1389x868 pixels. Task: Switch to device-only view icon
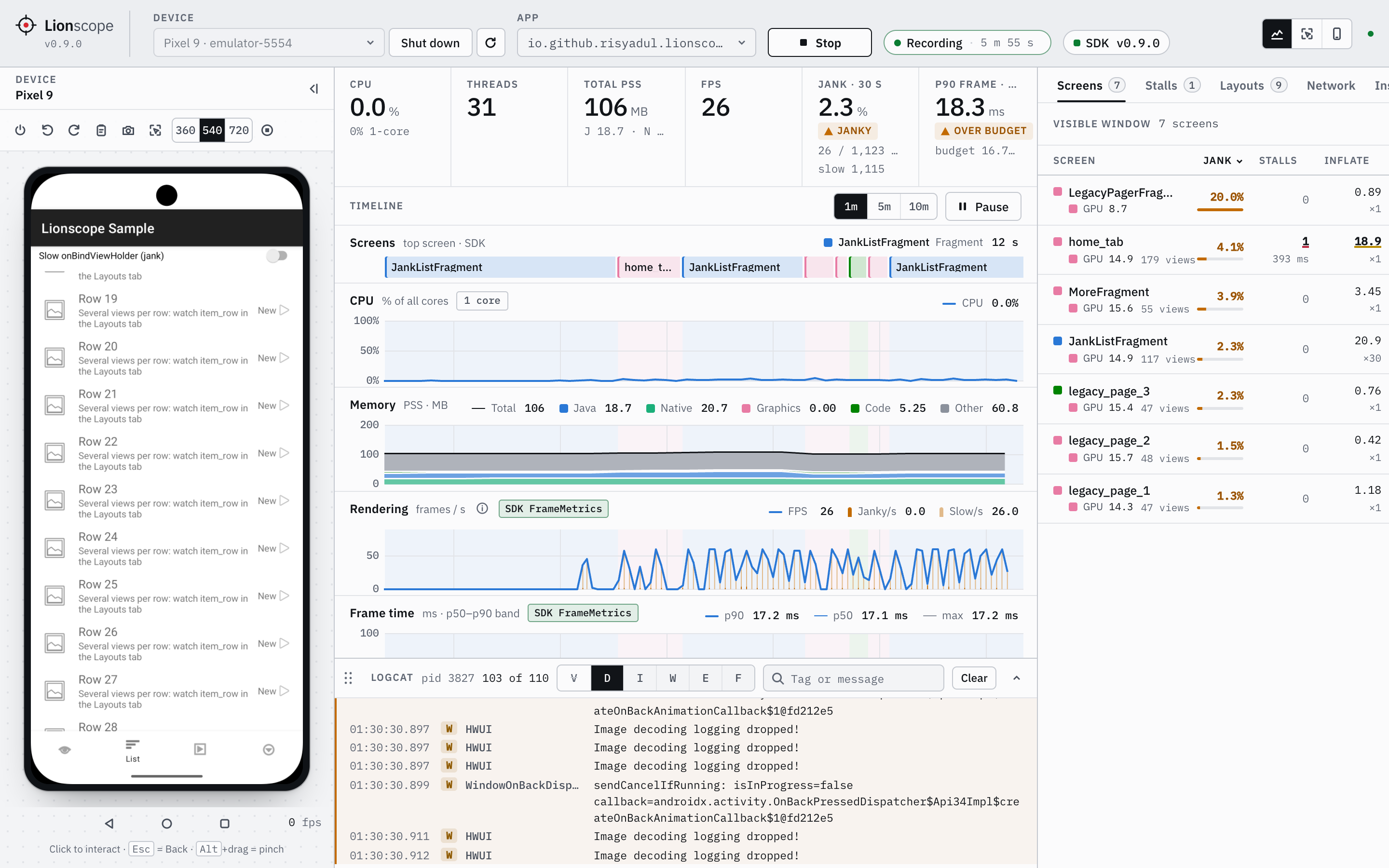pyautogui.click(x=1337, y=34)
